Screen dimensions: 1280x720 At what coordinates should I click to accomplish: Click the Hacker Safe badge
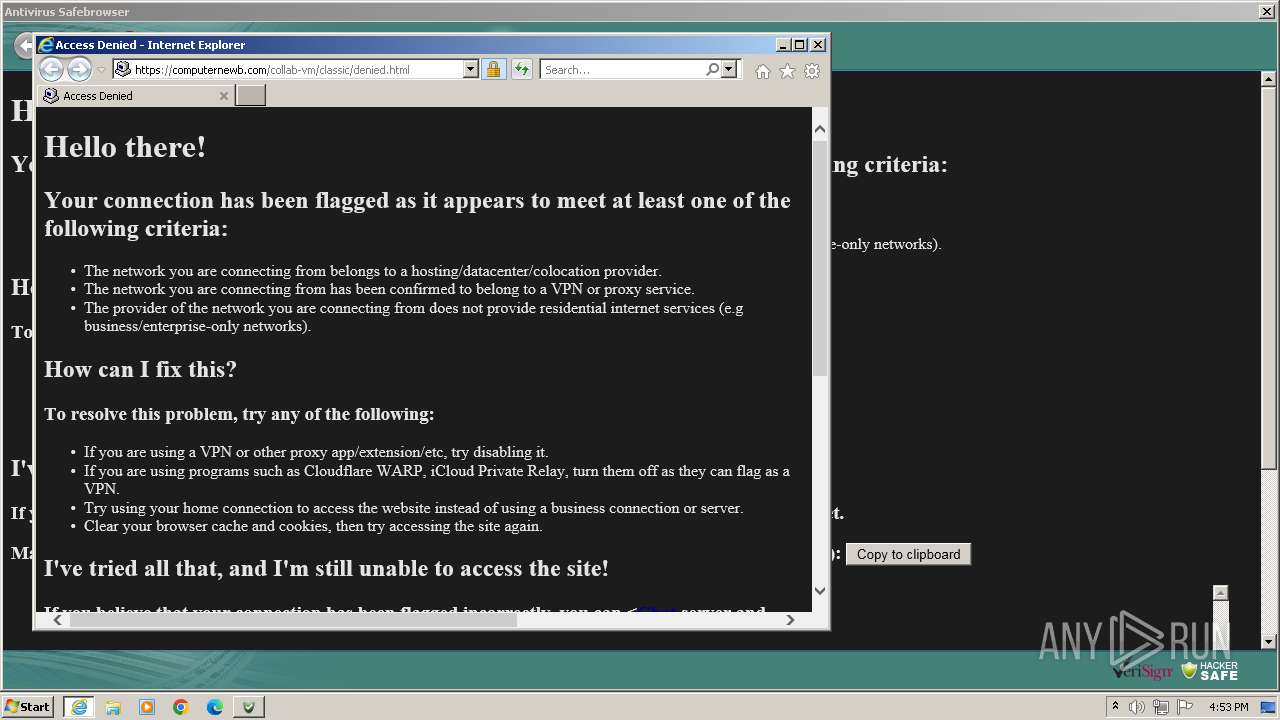[x=1210, y=670]
